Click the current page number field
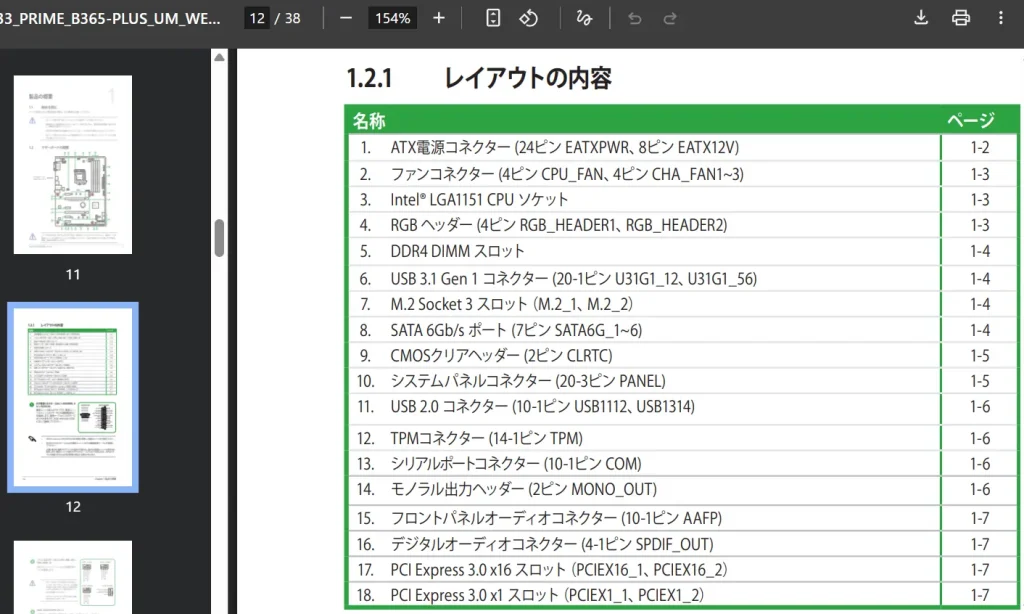Viewport: 1024px width, 614px height. 257,18
